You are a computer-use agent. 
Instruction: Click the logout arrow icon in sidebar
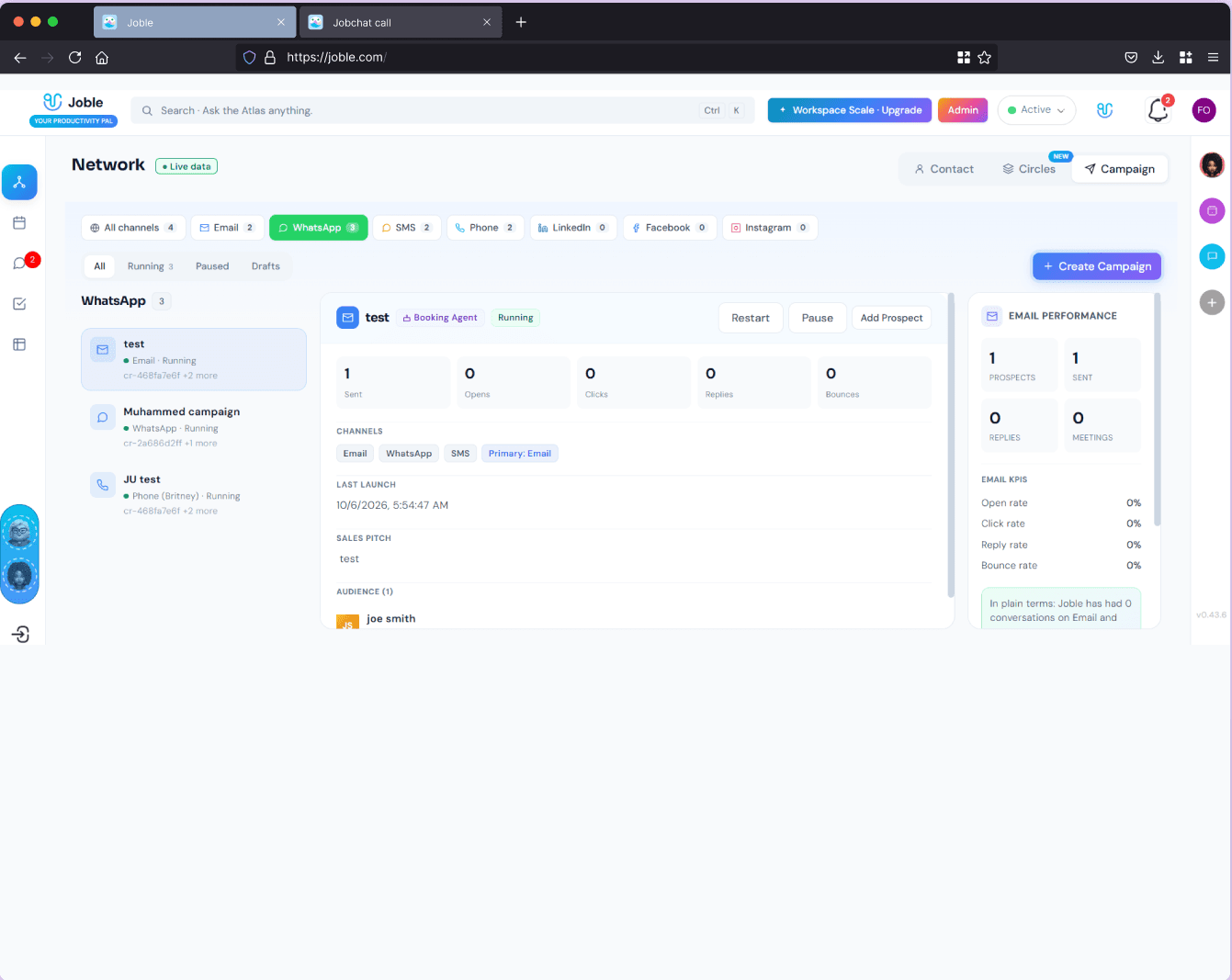tap(20, 635)
